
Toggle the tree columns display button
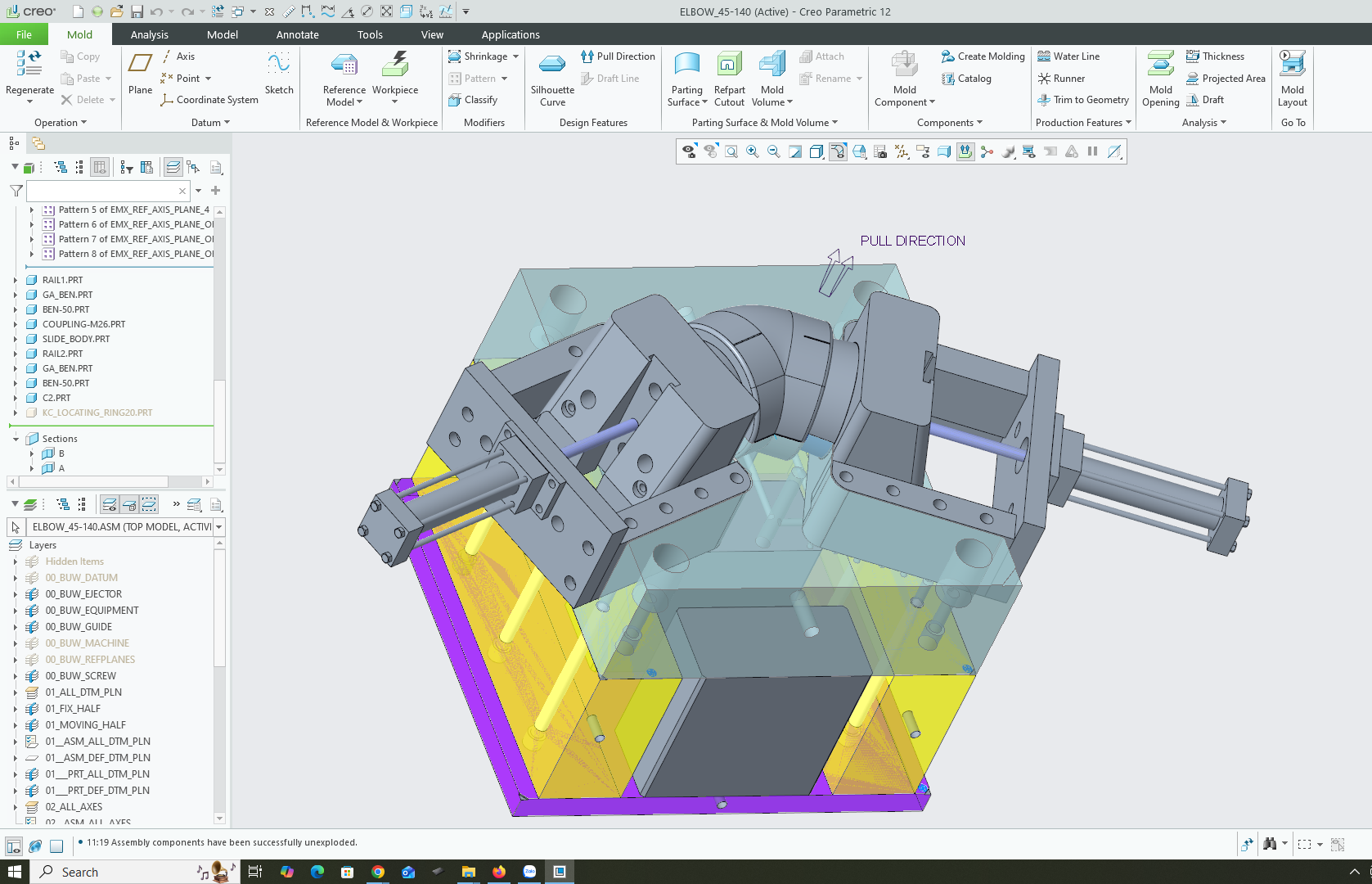[100, 168]
